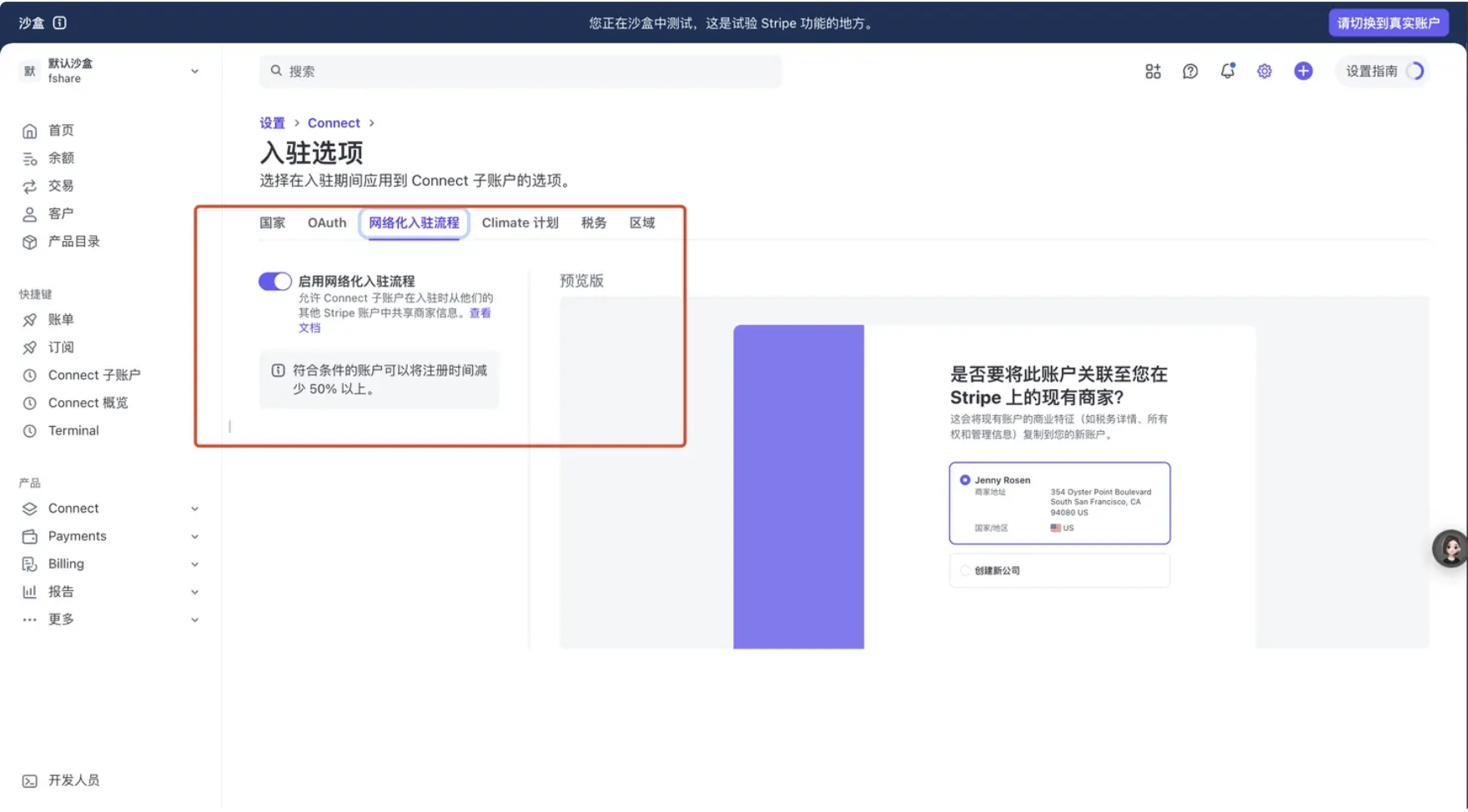The image size is (1468, 812).
Task: Open the 设置指南 button
Action: (1385, 71)
